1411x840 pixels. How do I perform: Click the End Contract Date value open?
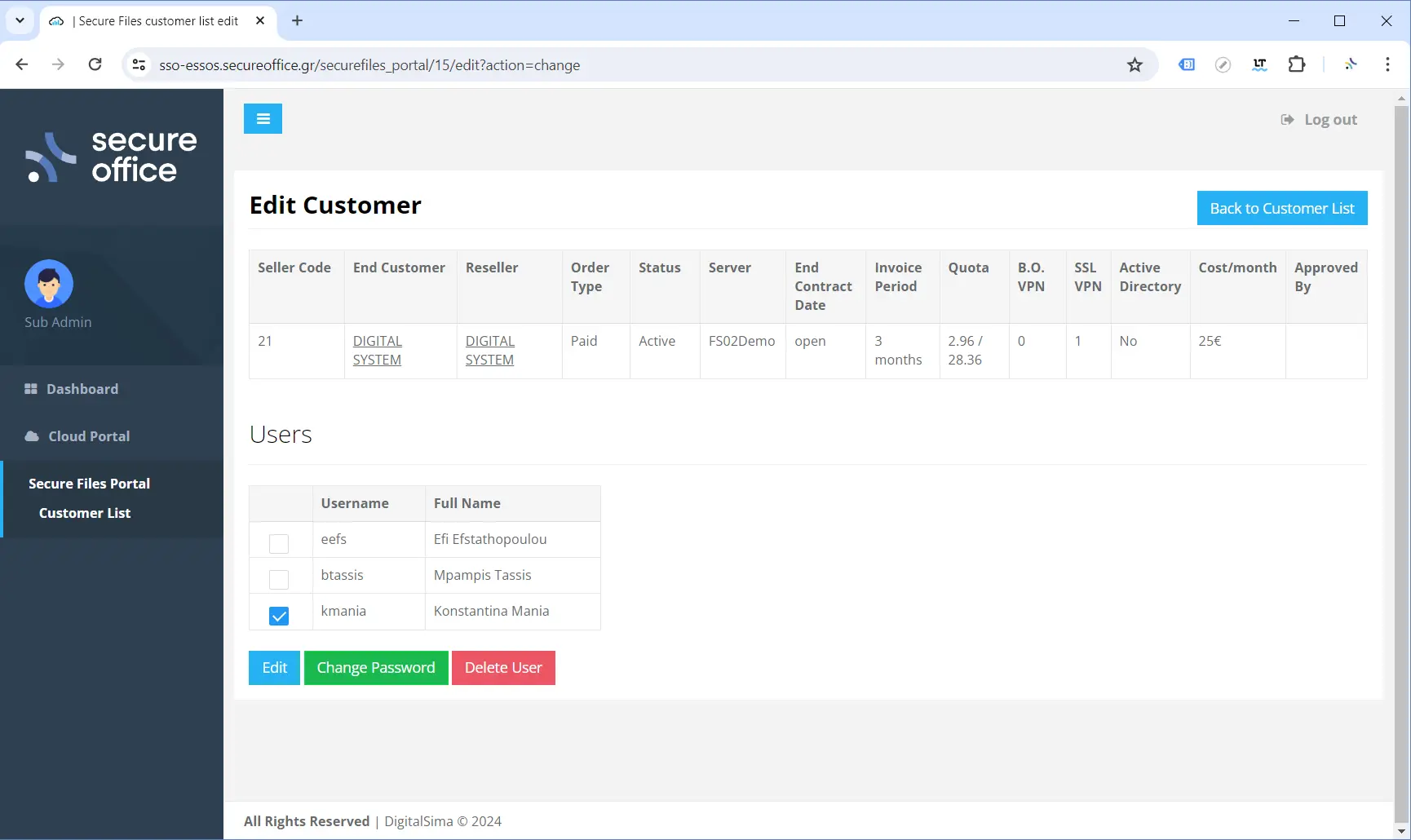(810, 341)
